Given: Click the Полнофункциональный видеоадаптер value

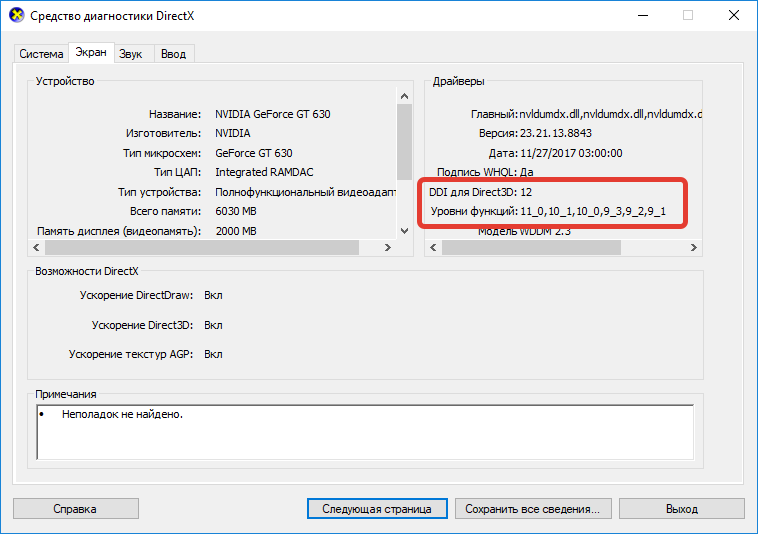Looking at the screenshot, I should tap(306, 192).
